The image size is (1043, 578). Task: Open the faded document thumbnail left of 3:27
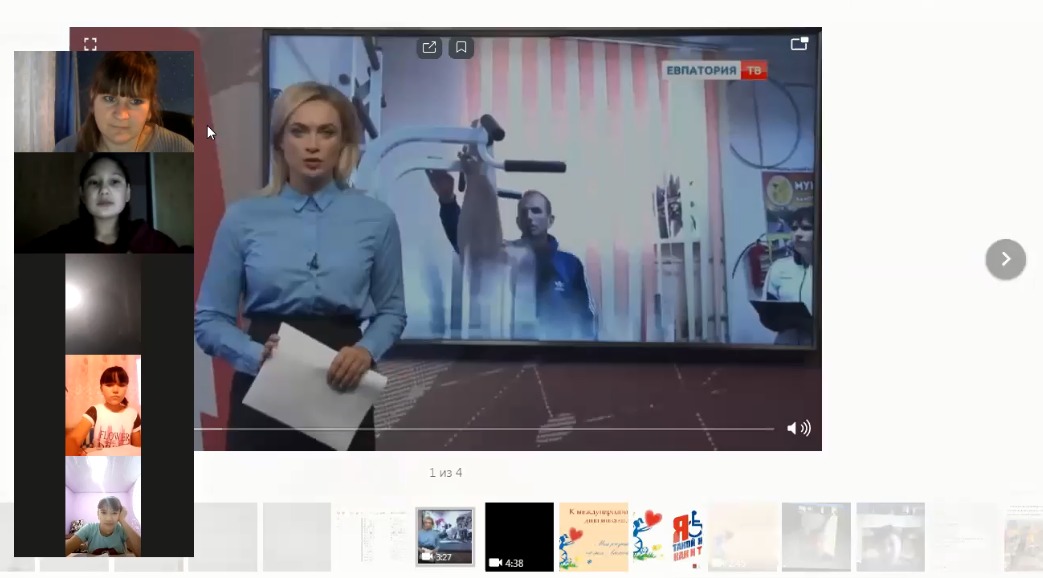pyautogui.click(x=371, y=537)
